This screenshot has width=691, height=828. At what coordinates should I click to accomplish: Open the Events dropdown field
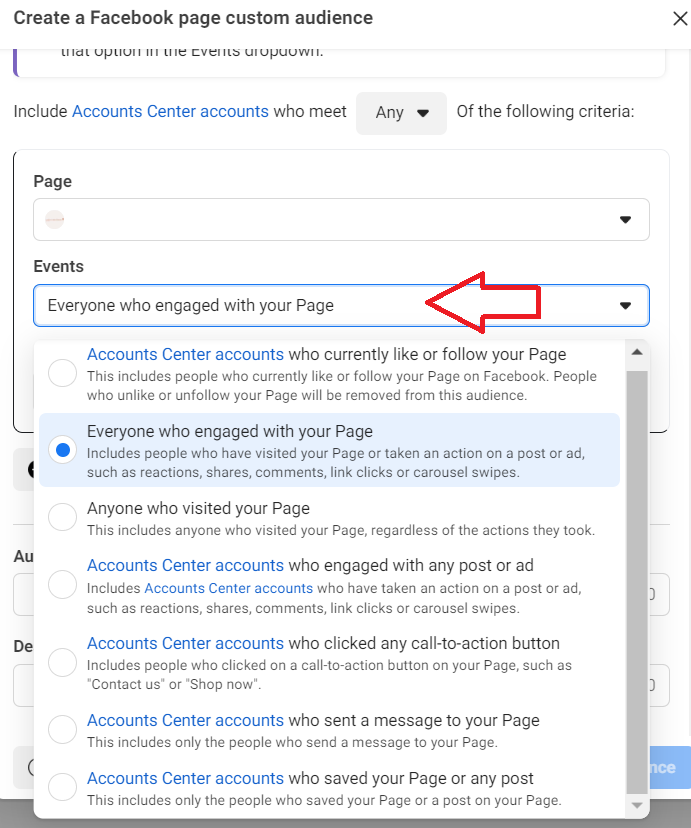(x=341, y=305)
